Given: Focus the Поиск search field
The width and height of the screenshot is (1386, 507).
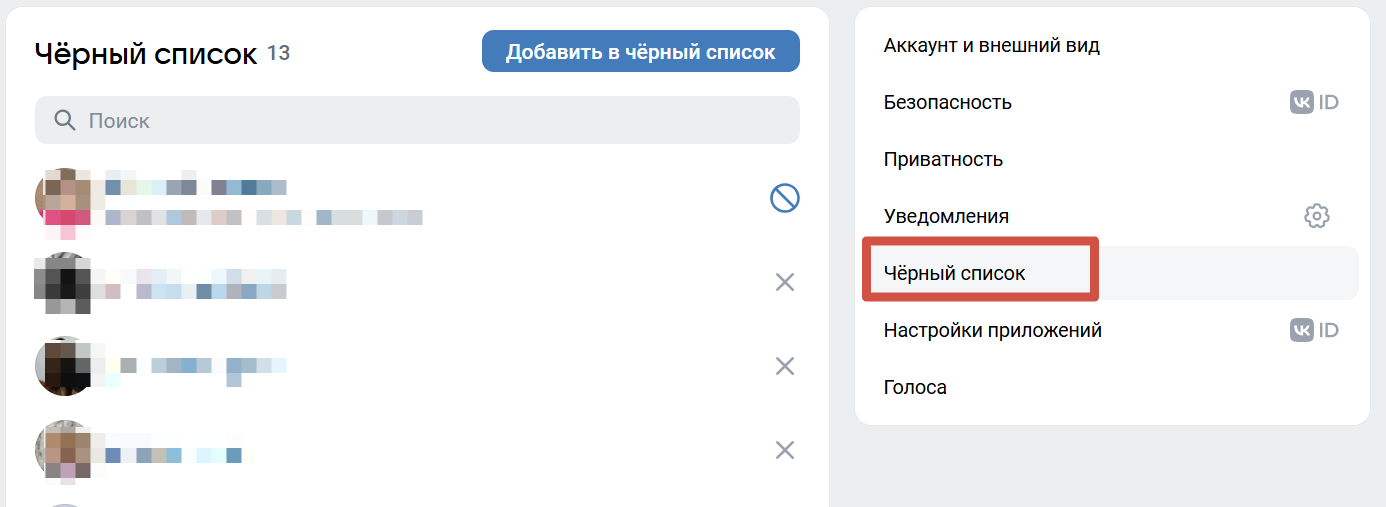Looking at the screenshot, I should click(430, 121).
